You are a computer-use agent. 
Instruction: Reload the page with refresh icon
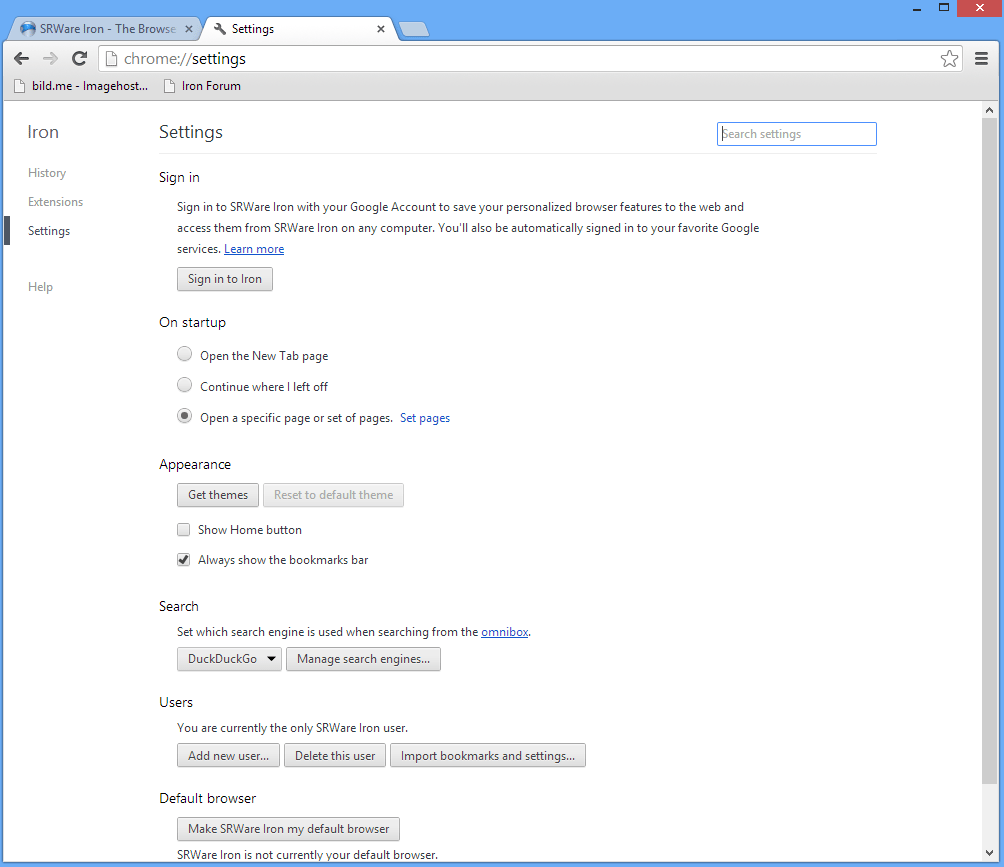79,59
